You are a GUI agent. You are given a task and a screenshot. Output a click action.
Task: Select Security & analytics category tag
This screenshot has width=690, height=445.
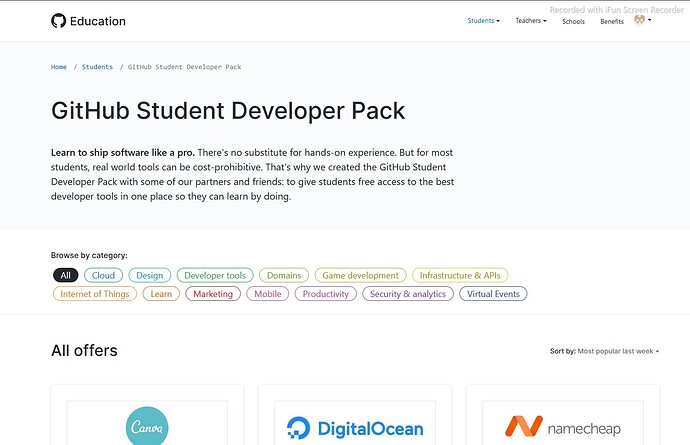[x=408, y=294]
